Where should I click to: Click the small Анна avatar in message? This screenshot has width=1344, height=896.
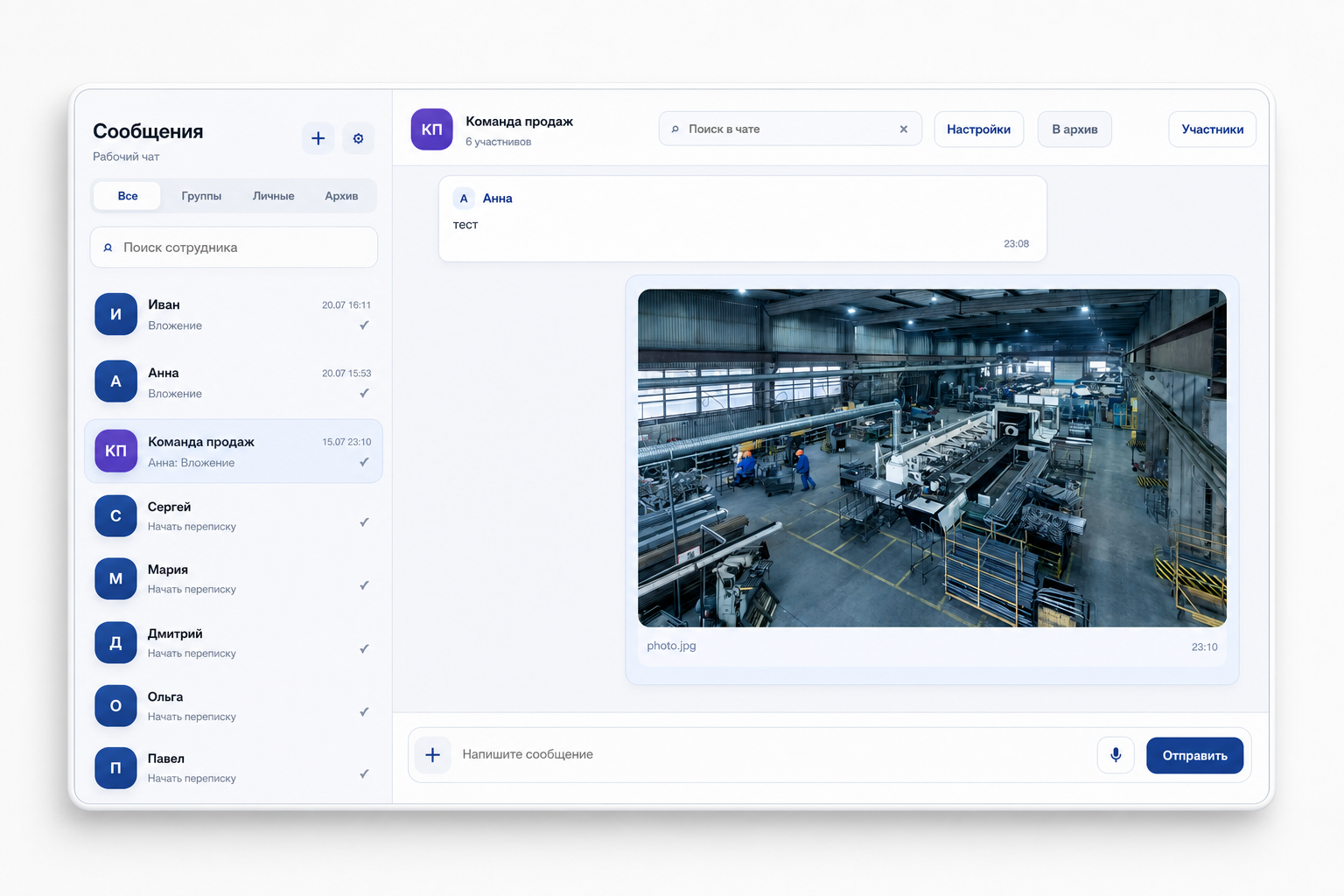click(464, 199)
